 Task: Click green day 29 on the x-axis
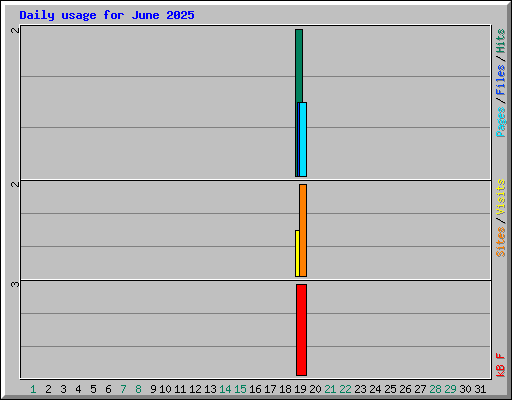tap(450, 389)
